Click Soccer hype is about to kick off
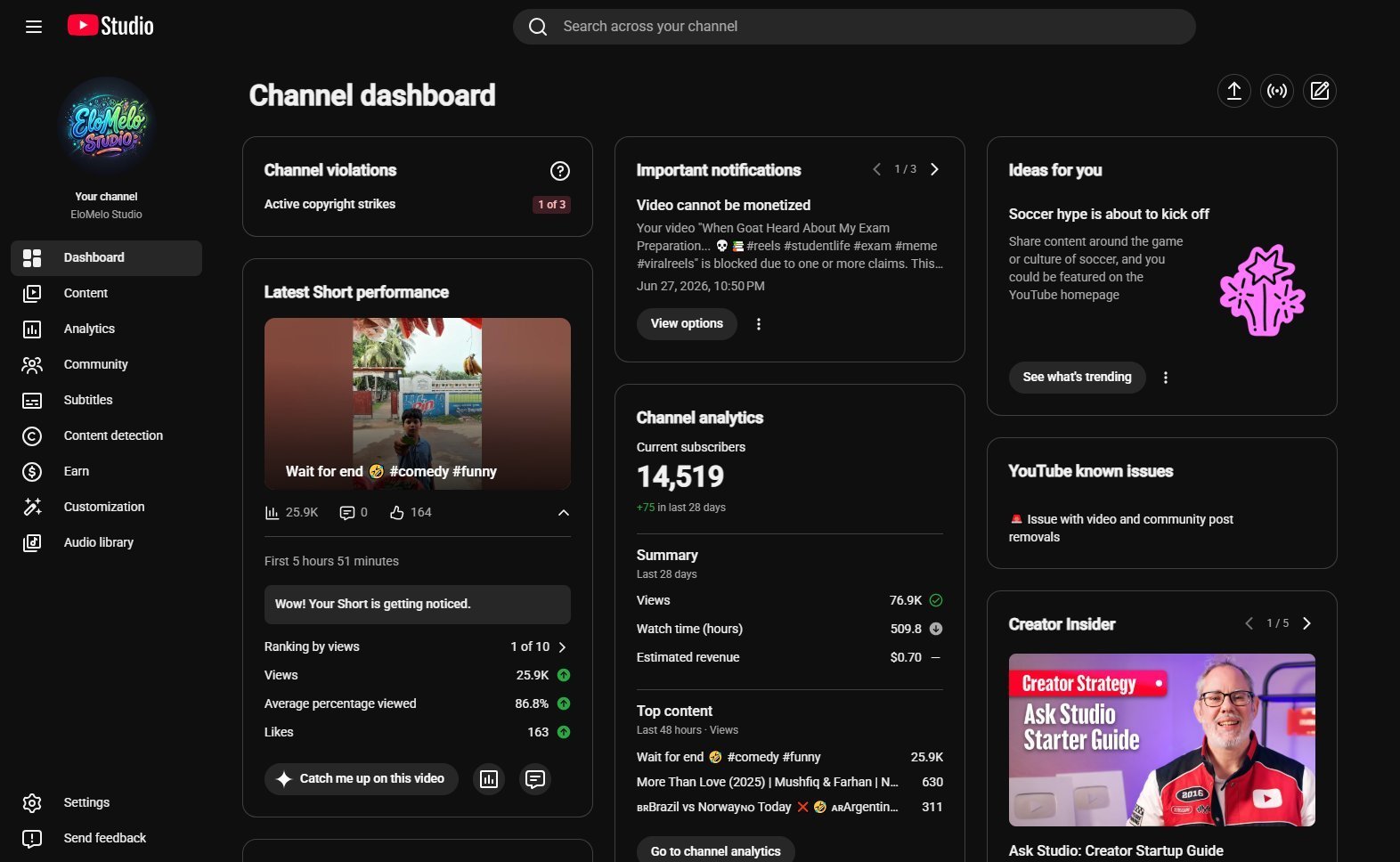 (1109, 214)
